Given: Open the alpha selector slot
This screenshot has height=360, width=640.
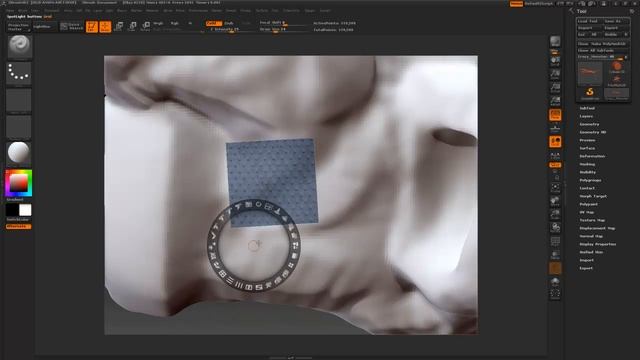Looking at the screenshot, I should click(x=19, y=100).
